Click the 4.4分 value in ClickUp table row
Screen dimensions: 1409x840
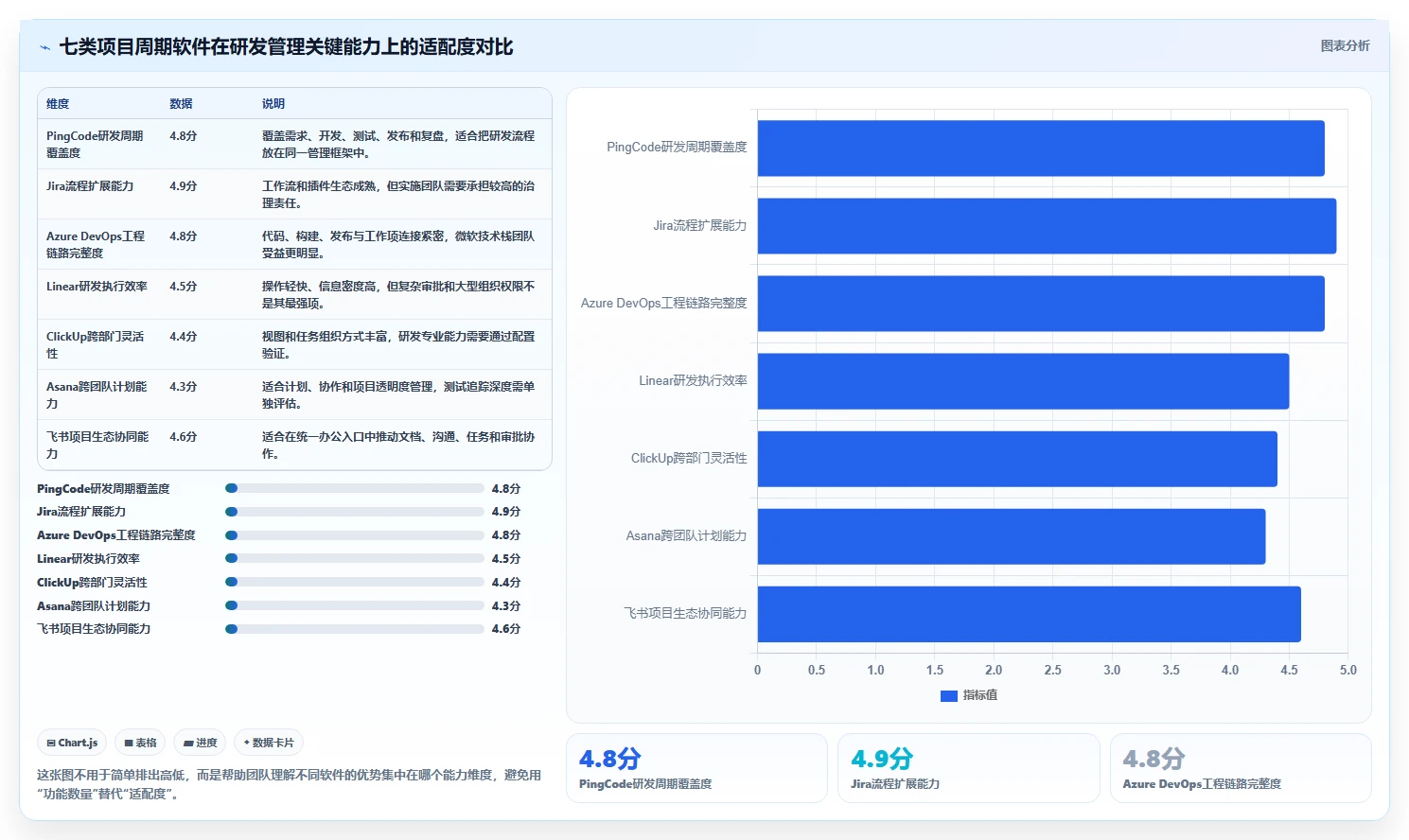coord(184,337)
